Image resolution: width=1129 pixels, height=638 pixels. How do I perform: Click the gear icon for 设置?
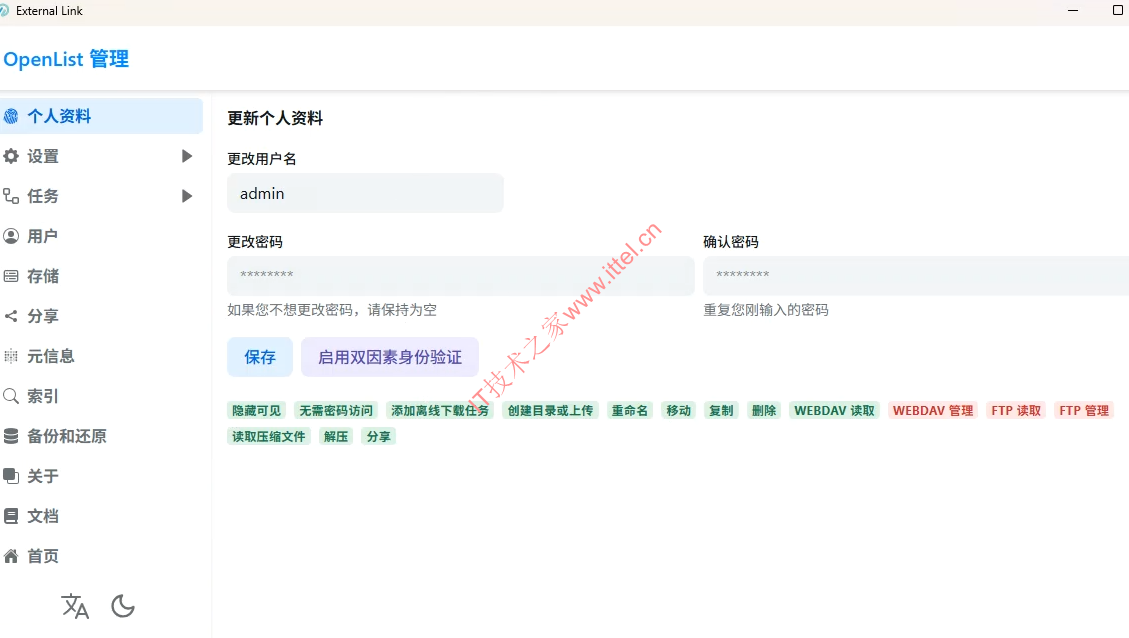[x=11, y=156]
